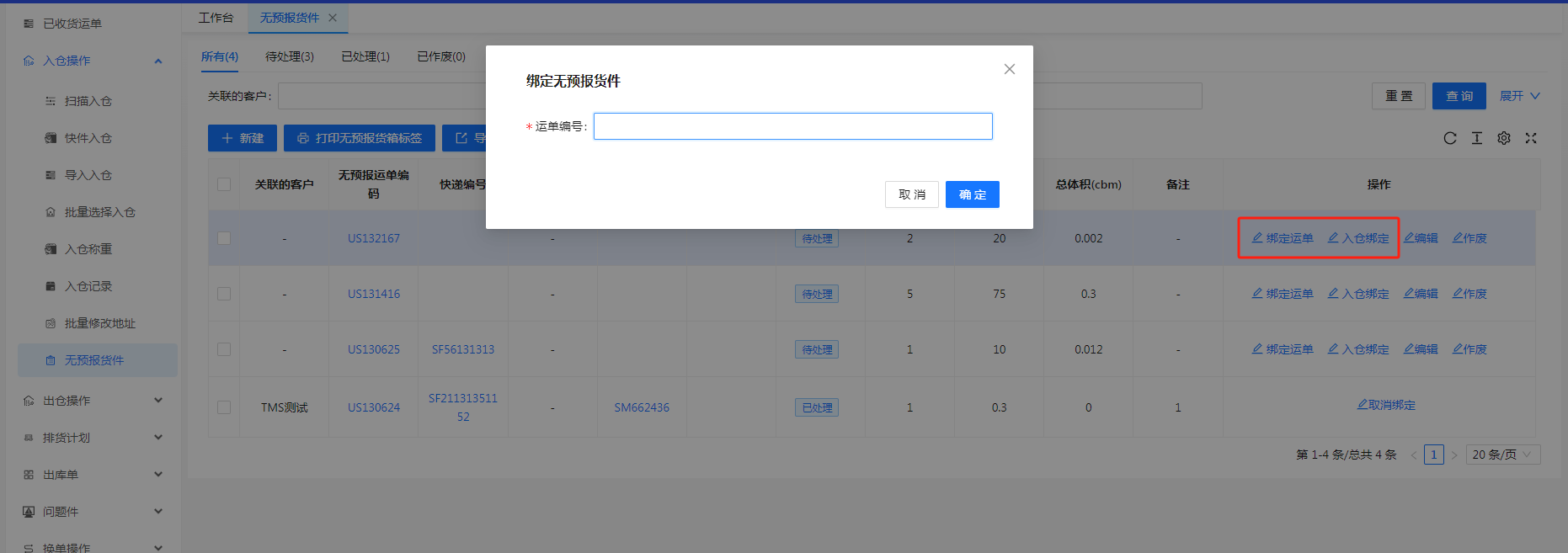
Task: Select the table header select-all checkbox
Action: 224,184
